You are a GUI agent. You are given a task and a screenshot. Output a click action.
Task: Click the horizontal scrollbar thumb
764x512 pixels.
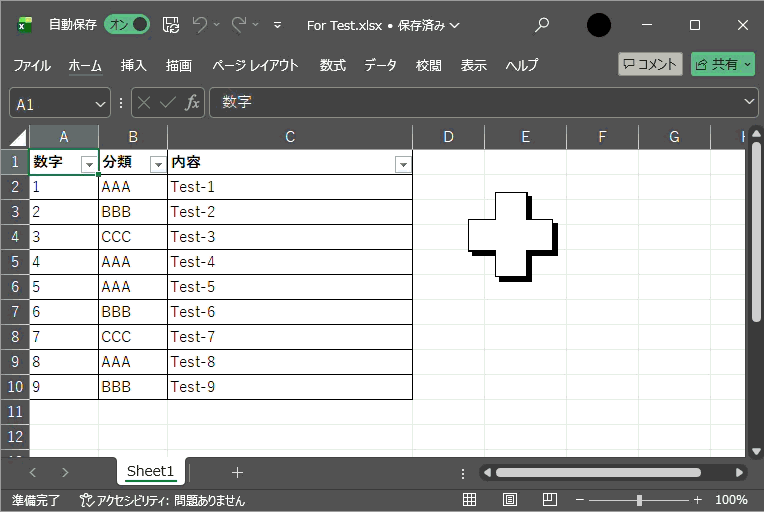(x=598, y=473)
